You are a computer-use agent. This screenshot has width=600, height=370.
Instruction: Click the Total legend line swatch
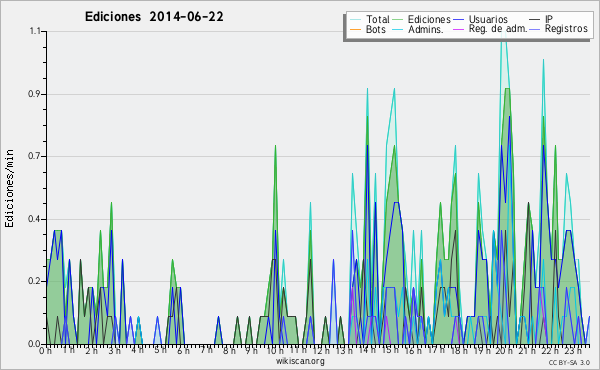[x=355, y=19]
